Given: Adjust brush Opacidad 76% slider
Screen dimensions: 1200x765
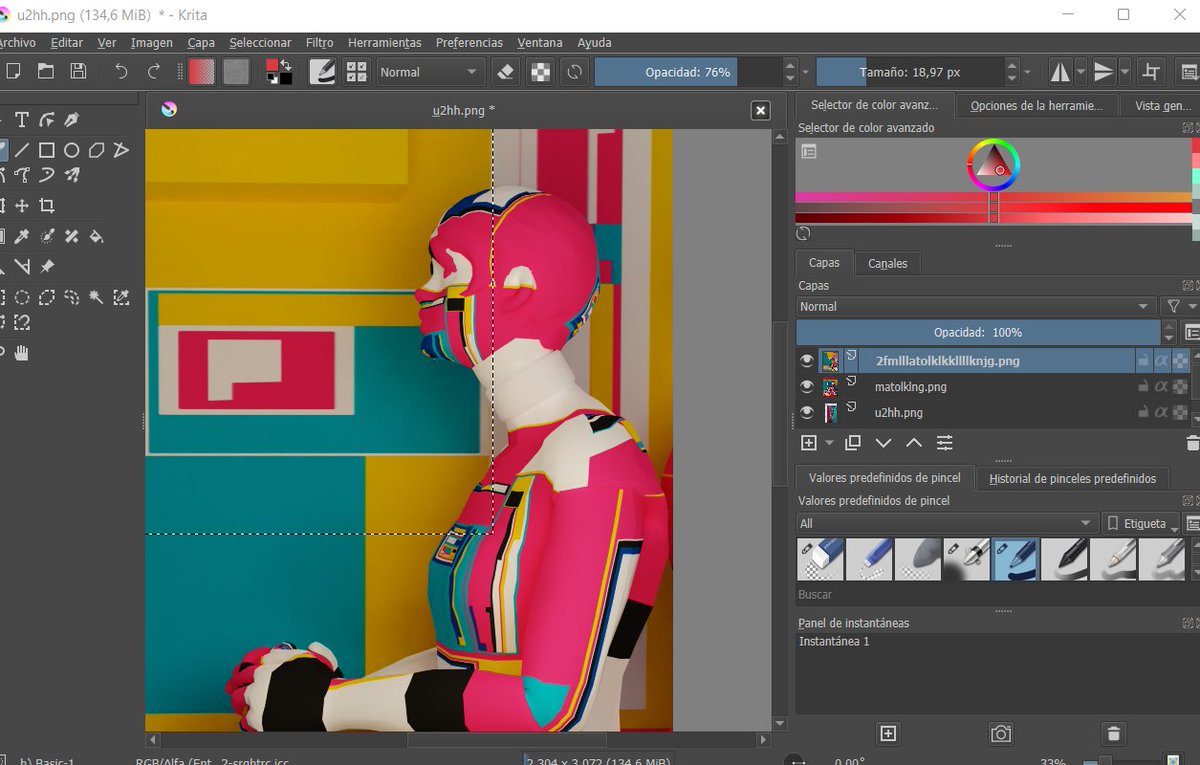Looking at the screenshot, I should point(688,72).
